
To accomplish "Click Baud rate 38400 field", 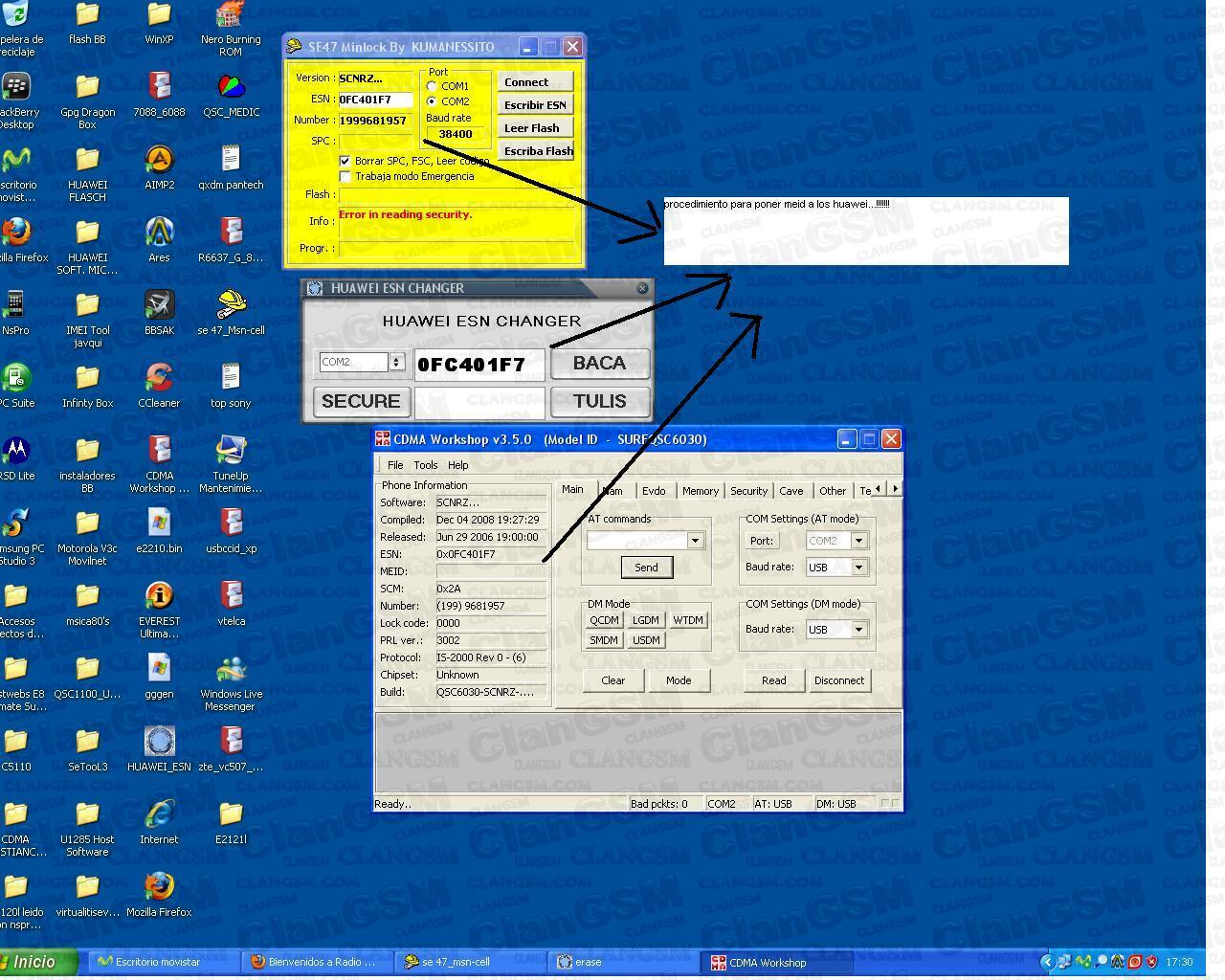I will point(456,134).
